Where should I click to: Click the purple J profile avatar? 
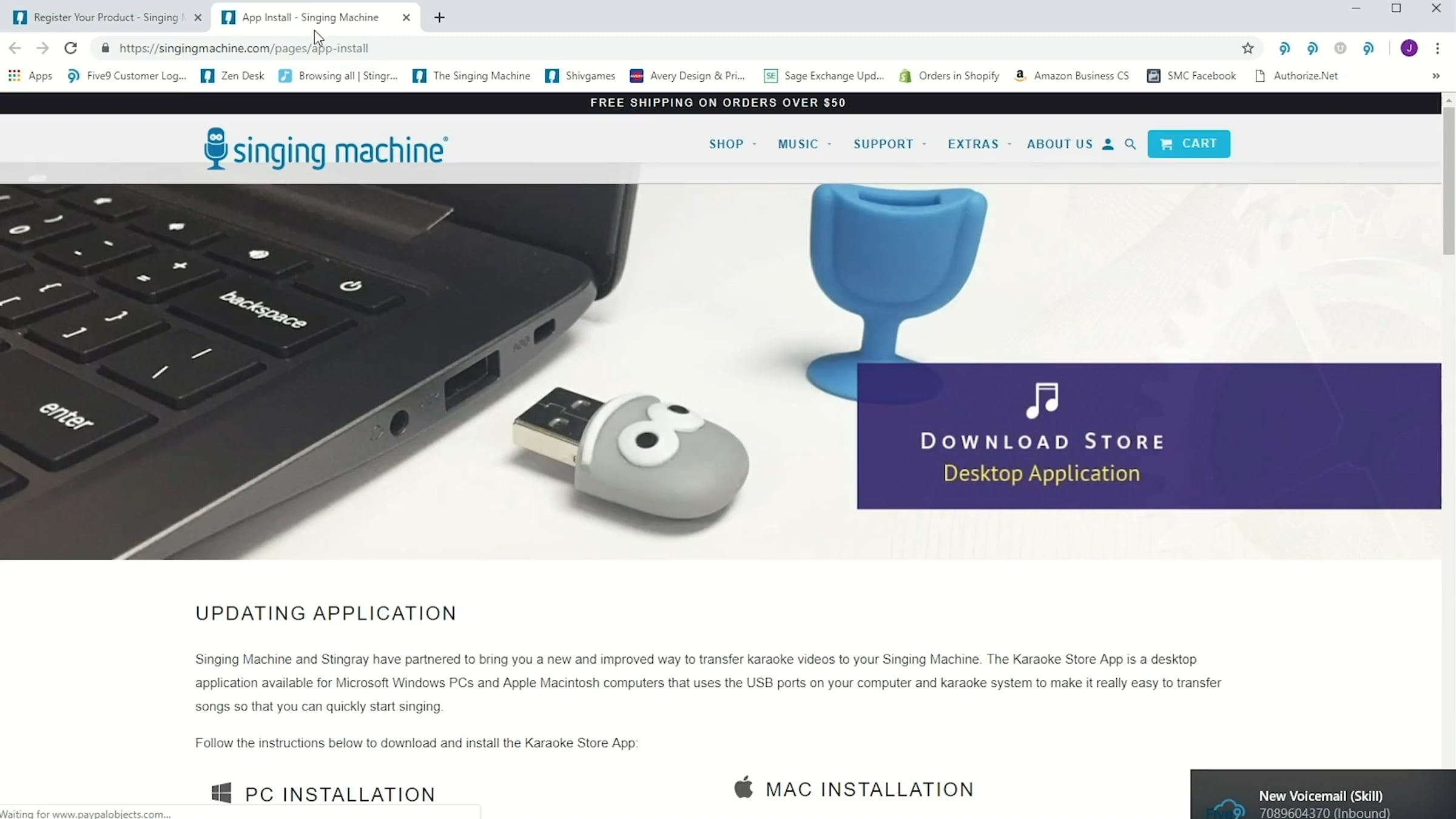[1409, 49]
